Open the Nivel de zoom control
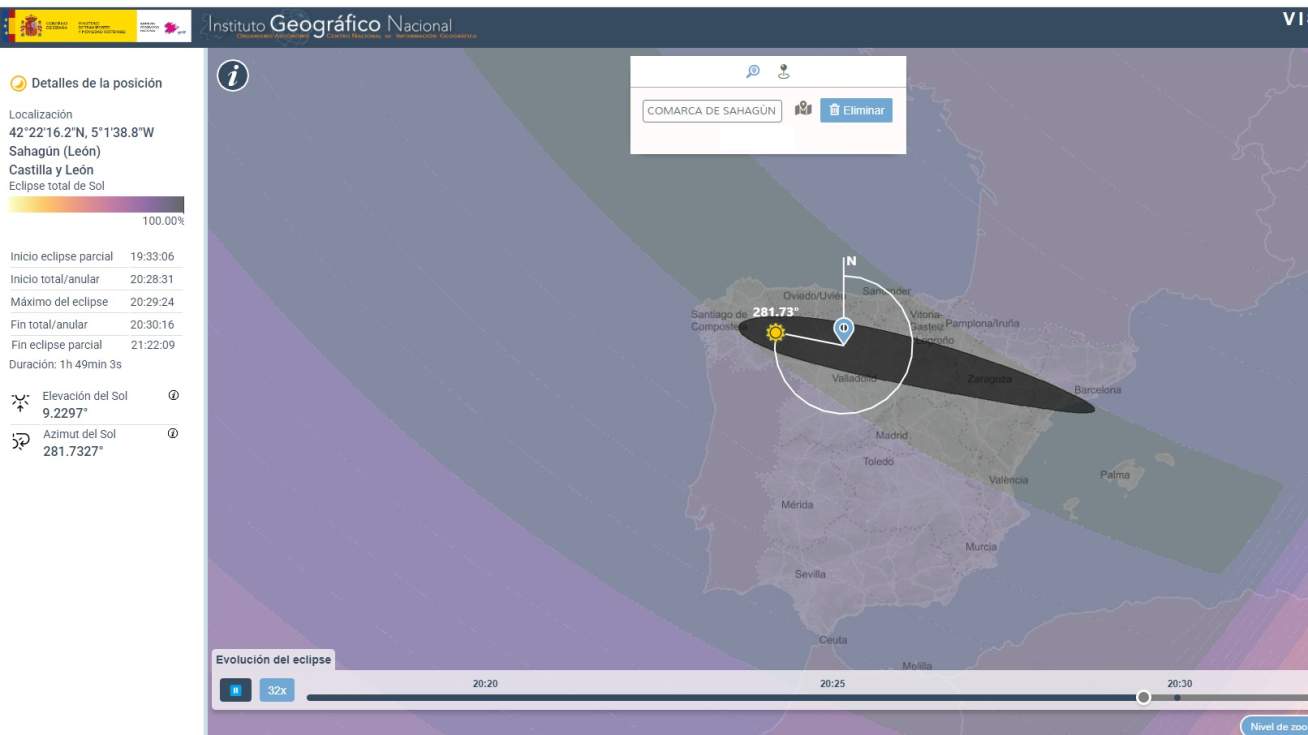Viewport: 1308px width, 735px height. pyautogui.click(x=1276, y=726)
